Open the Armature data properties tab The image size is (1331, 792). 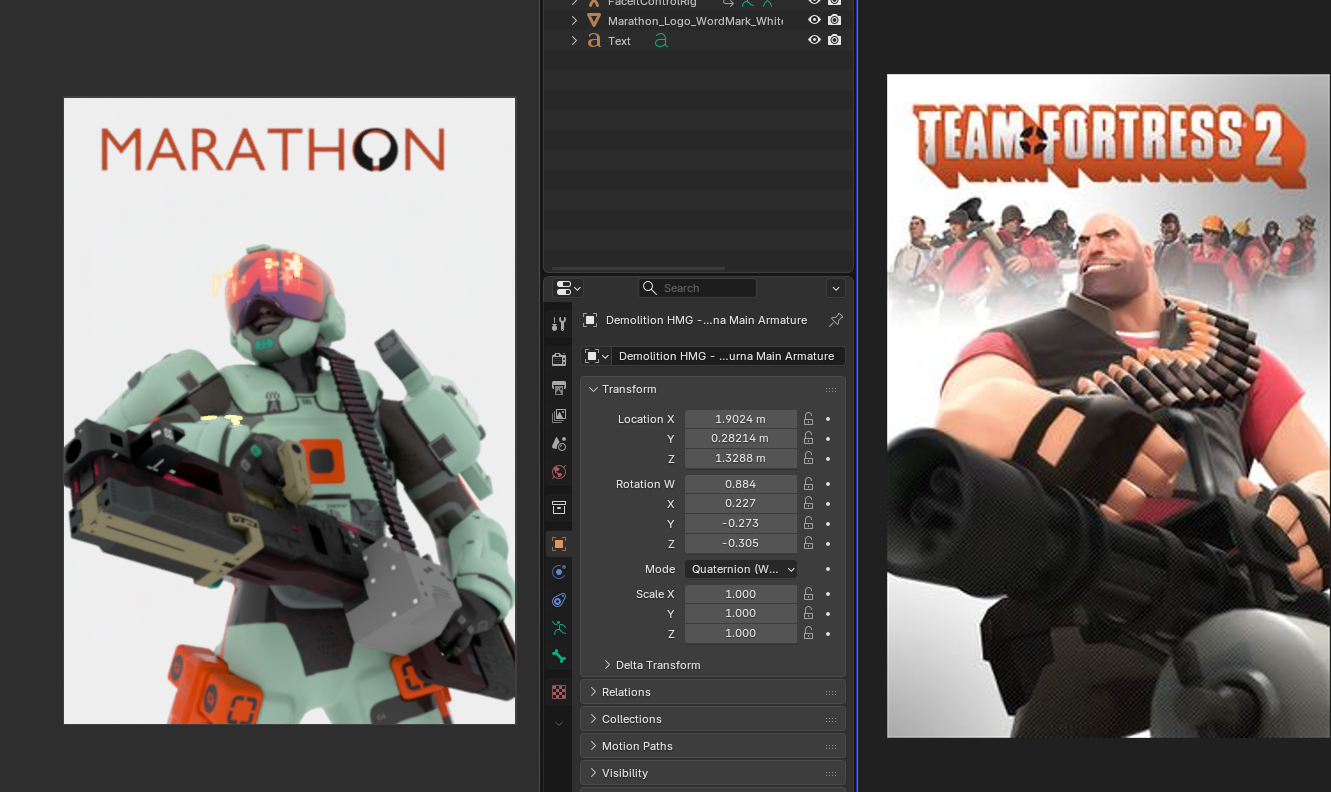click(x=559, y=628)
